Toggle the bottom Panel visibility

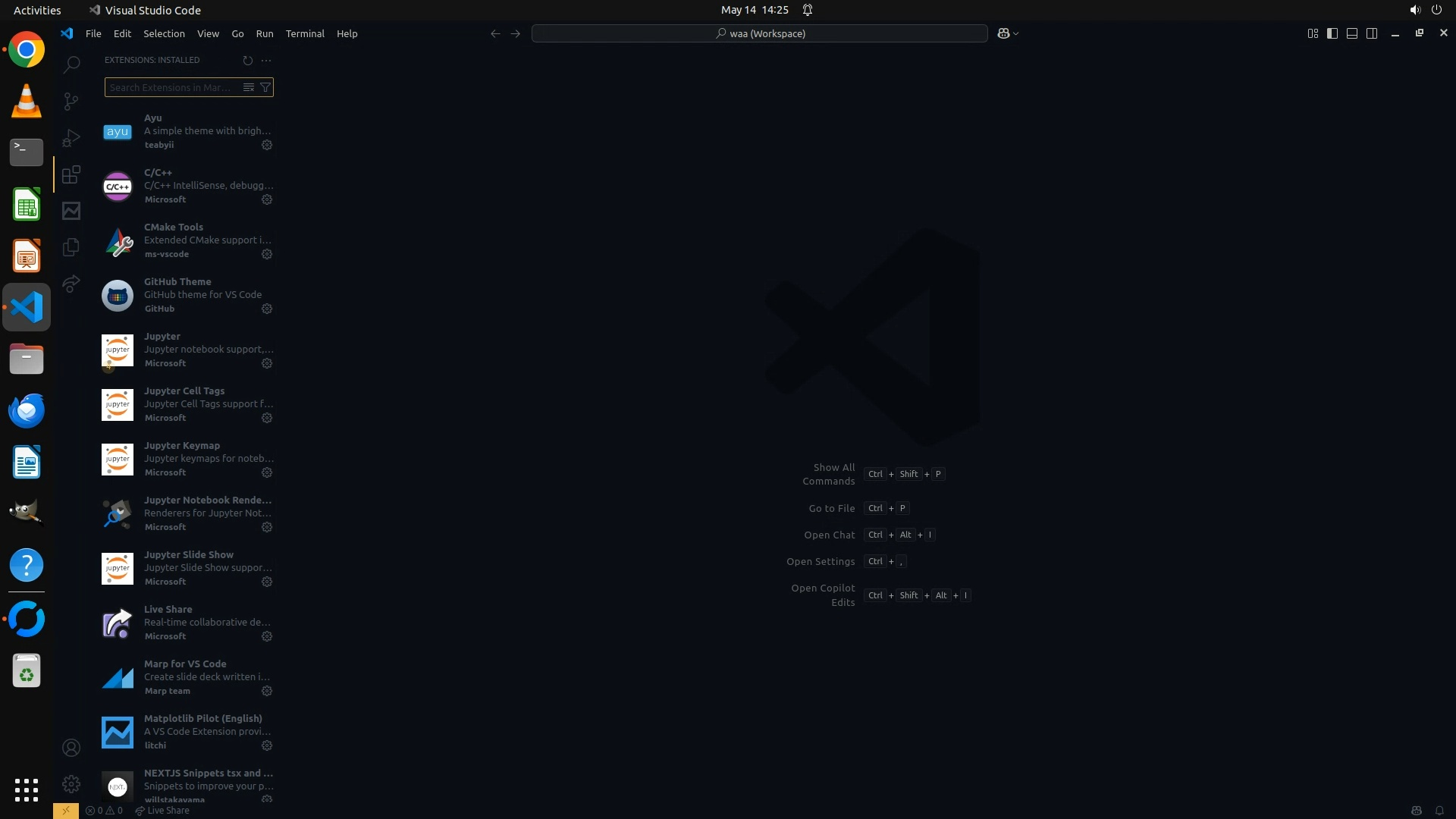coord(1352,33)
